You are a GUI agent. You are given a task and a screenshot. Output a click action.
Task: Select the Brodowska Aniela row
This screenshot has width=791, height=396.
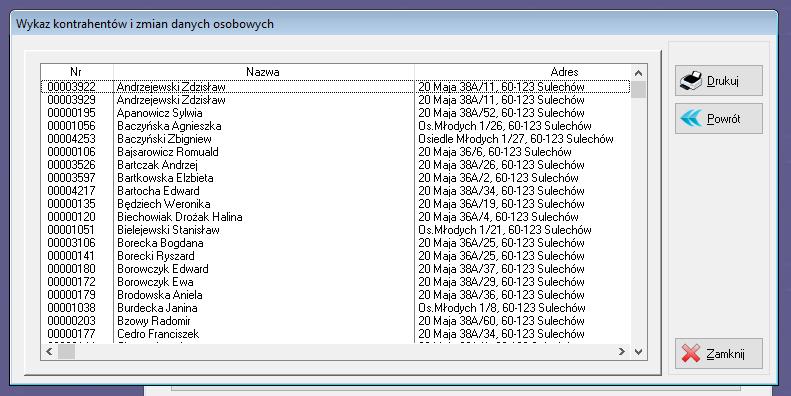[x=336, y=295]
